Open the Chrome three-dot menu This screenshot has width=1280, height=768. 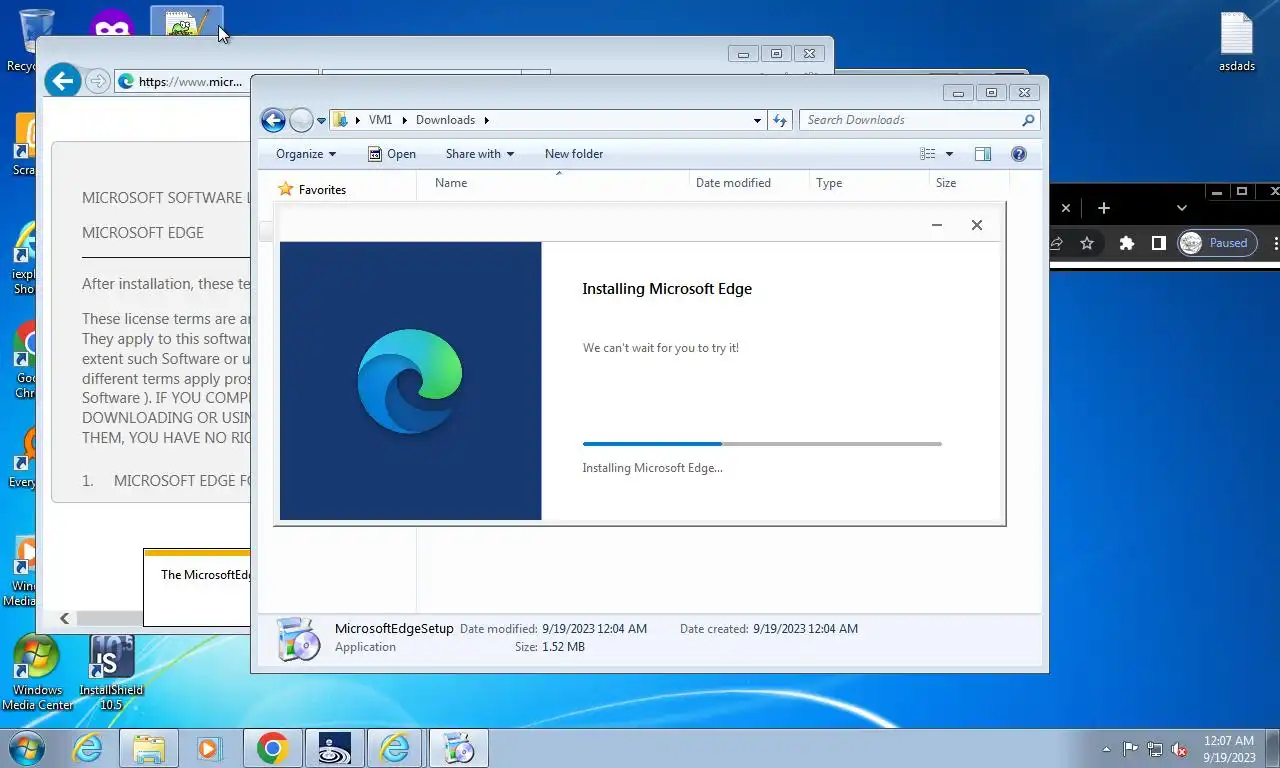[1275, 243]
